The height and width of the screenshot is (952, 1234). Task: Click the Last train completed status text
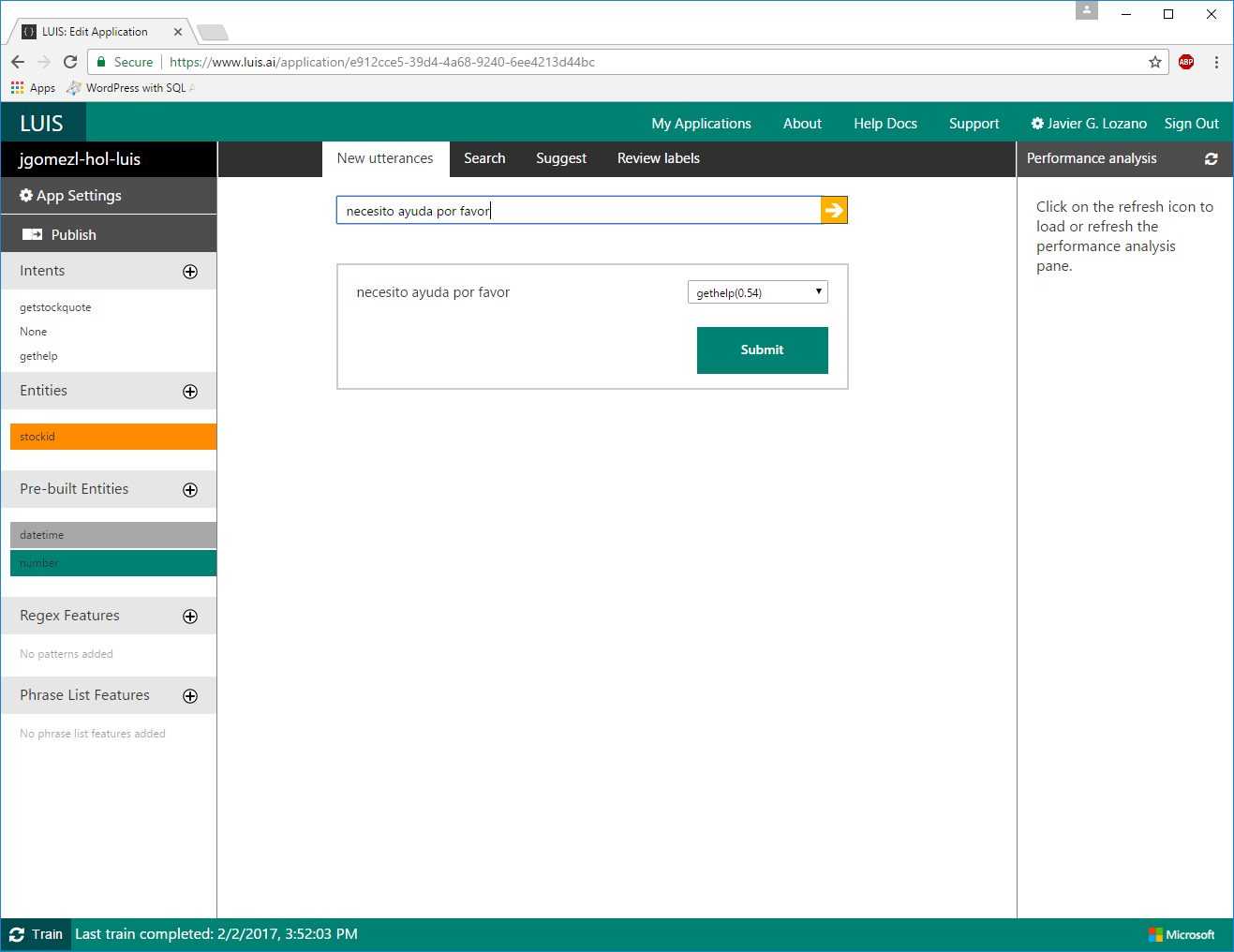pos(216,934)
